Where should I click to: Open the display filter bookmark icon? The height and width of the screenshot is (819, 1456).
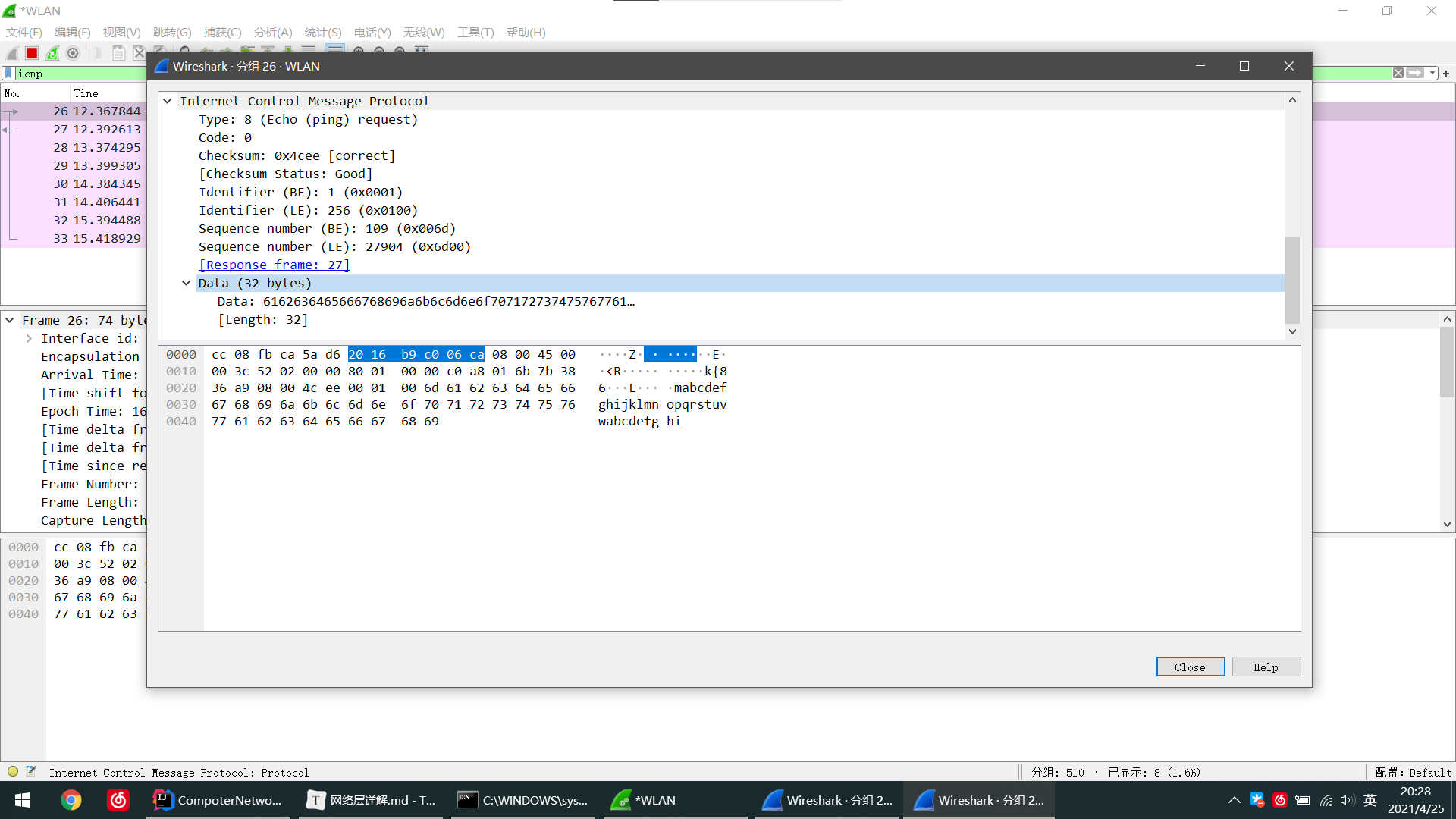[x=8, y=74]
